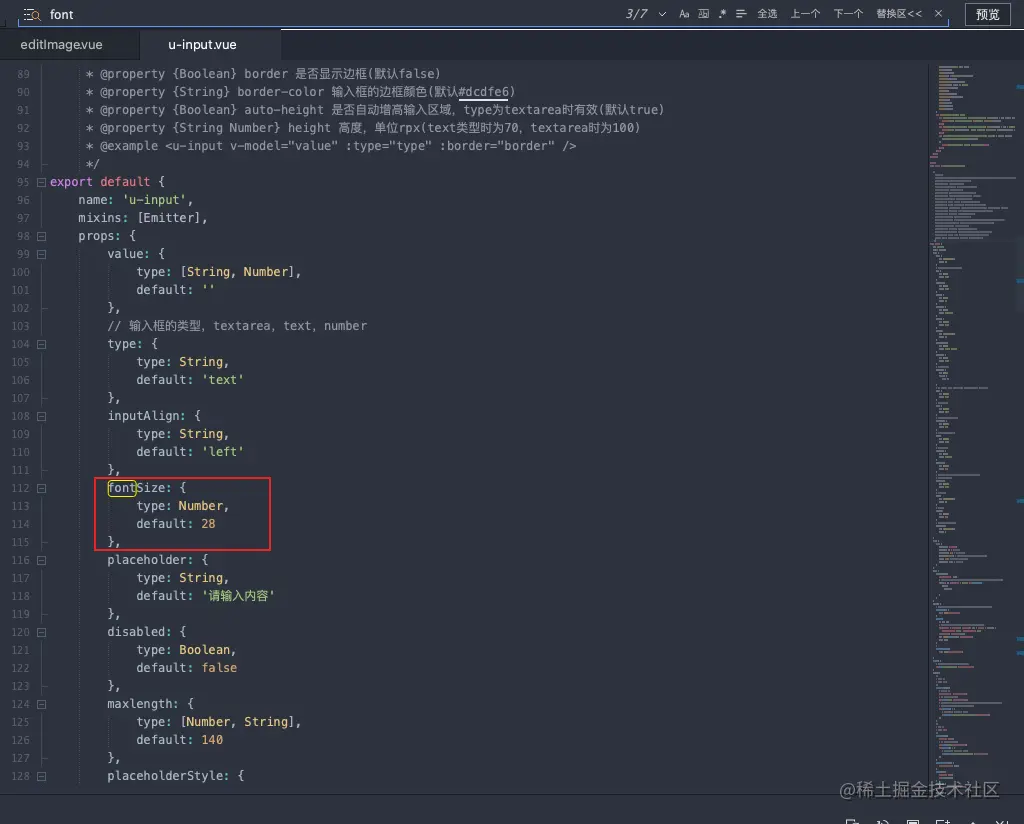This screenshot has width=1024, height=824.
Task: Click 'type: Boolean,' on line 121
Action: point(186,650)
